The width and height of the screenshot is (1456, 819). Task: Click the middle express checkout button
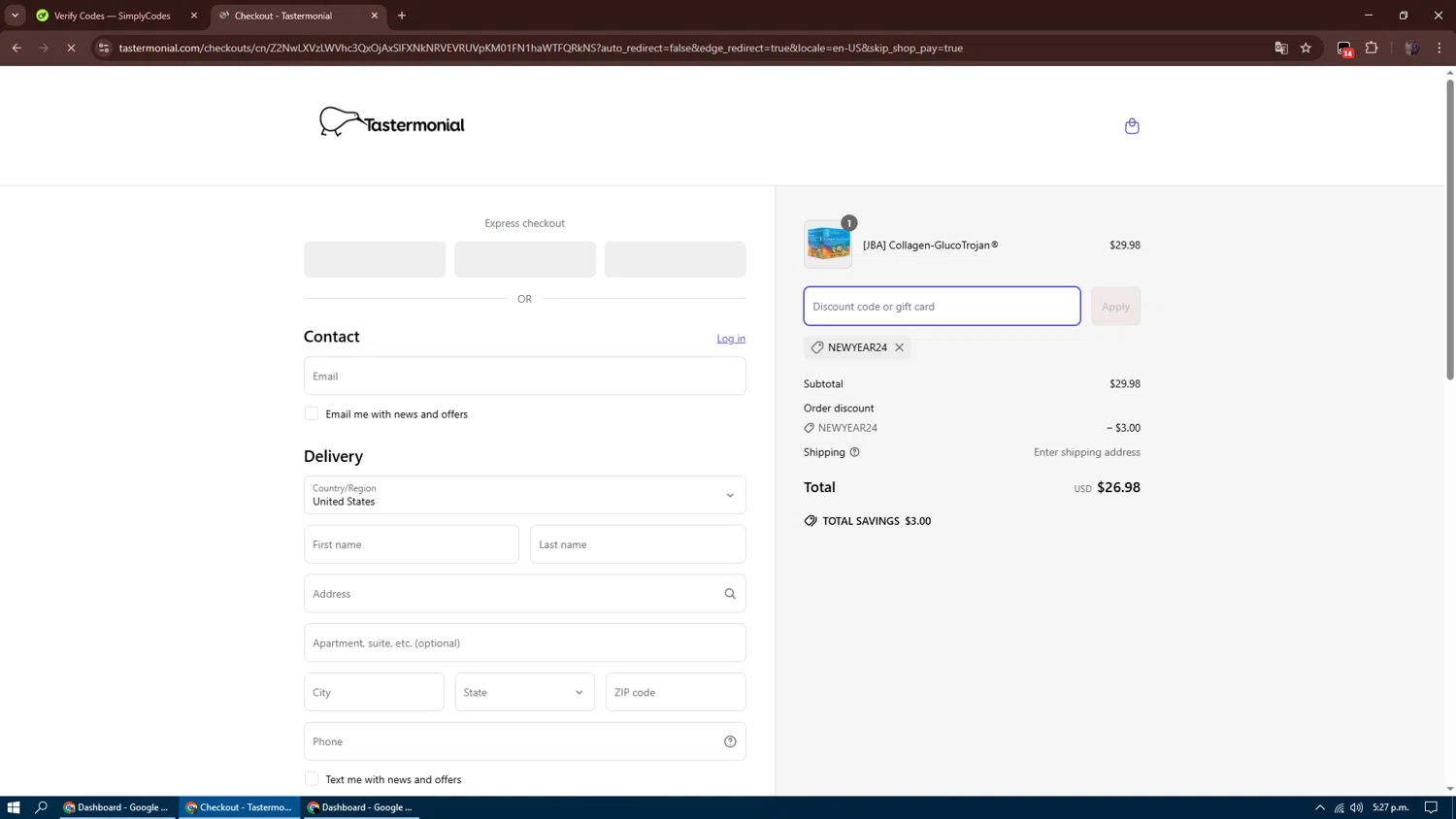tap(525, 259)
